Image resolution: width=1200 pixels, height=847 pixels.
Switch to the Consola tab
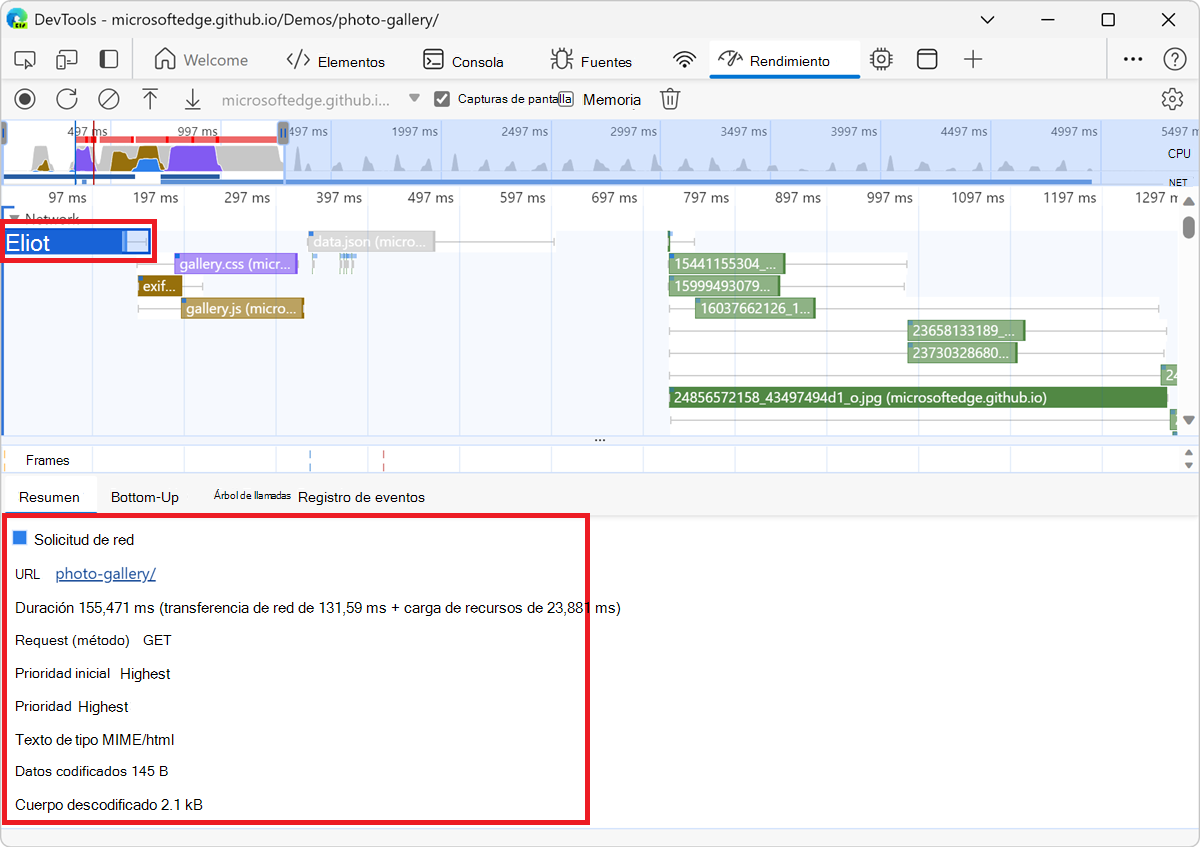tap(463, 61)
